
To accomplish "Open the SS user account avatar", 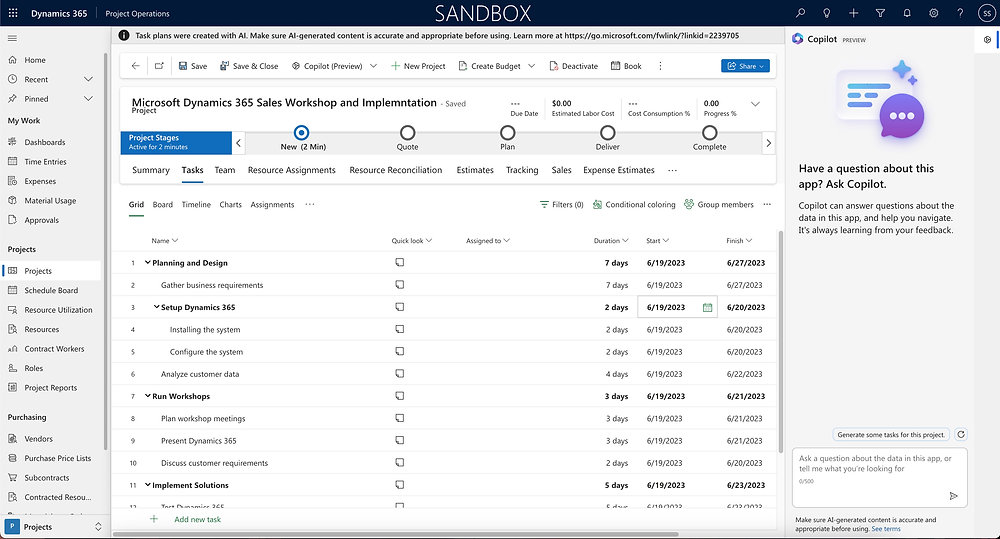I will [x=987, y=13].
